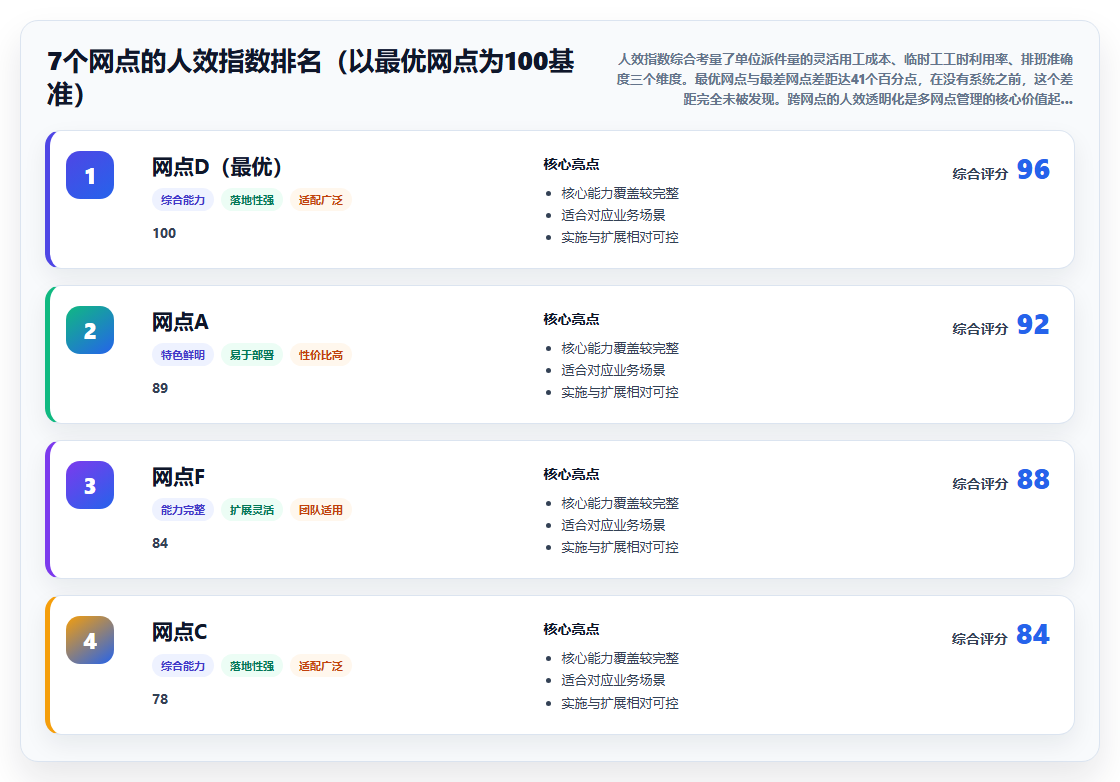This screenshot has width=1120, height=782.
Task: Click 适合对应业务场景 bullet in 网点C card
Action: pyautogui.click(x=614, y=681)
